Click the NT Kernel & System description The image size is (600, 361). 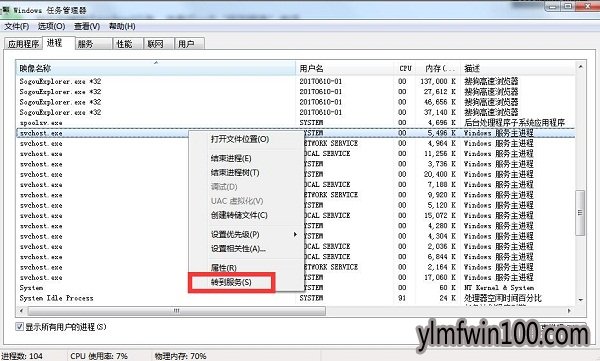(x=499, y=287)
